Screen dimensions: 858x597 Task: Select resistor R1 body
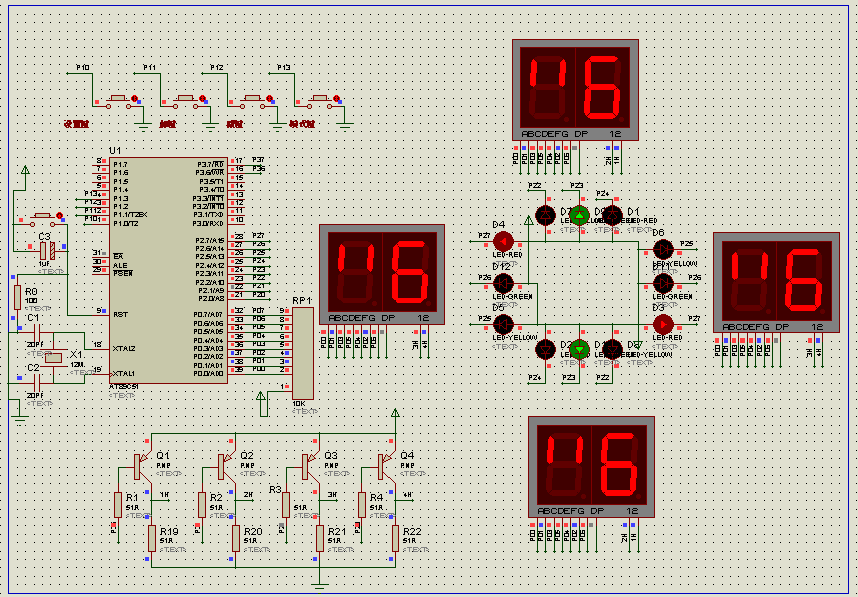[x=118, y=505]
